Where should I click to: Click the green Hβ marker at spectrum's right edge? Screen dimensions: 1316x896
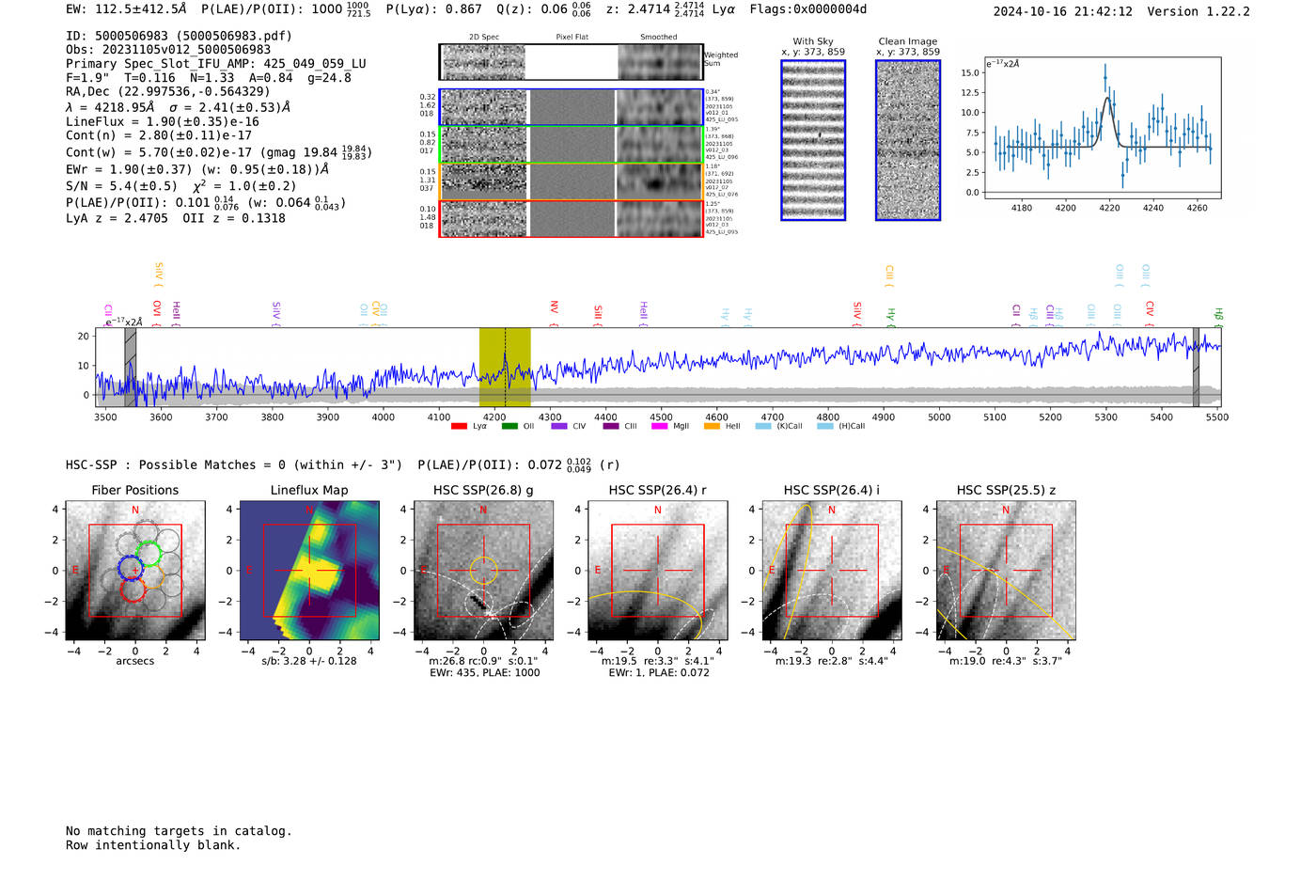1218,316
